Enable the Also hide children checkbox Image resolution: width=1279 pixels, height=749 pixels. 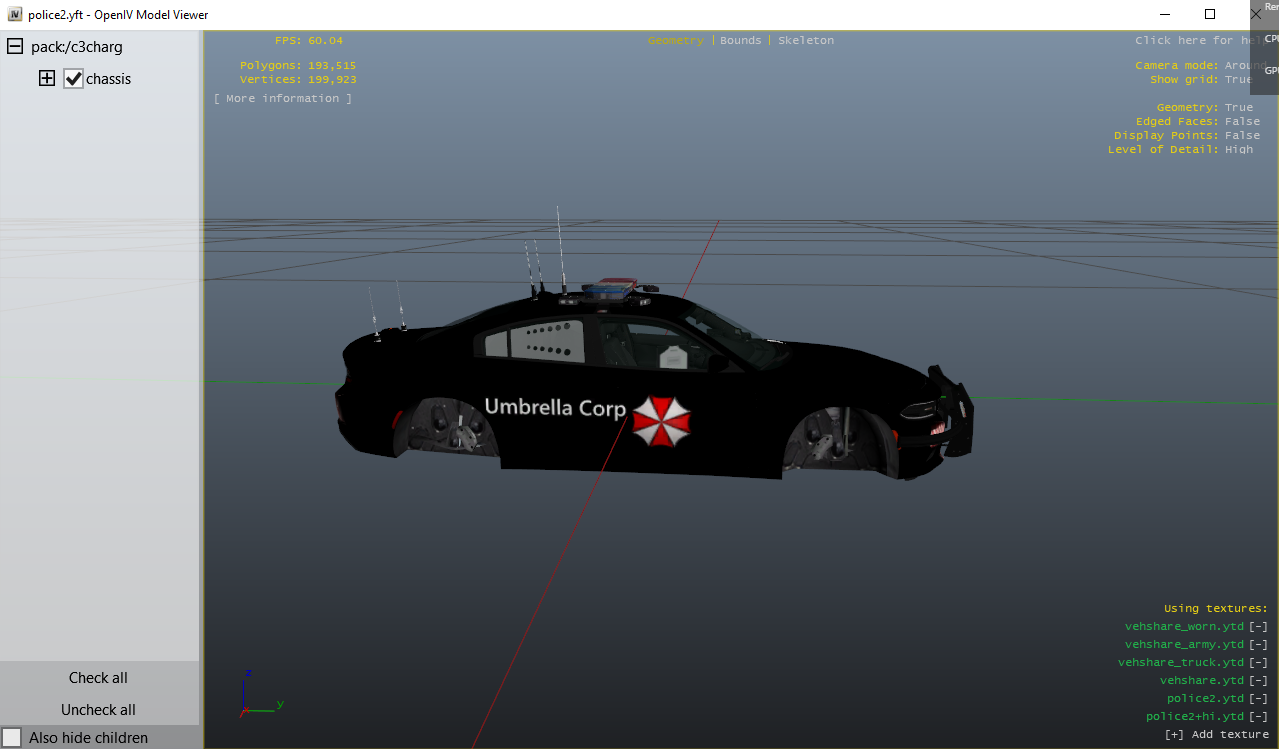12,738
